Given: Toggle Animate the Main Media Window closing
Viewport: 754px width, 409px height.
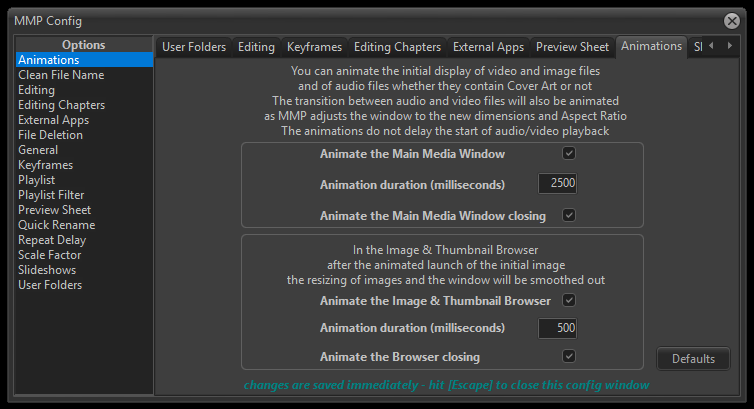Looking at the screenshot, I should pos(569,215).
